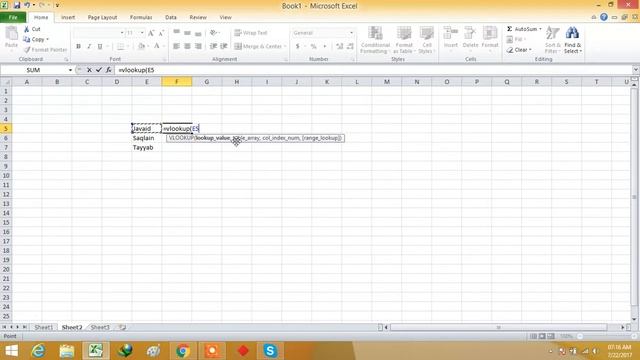Click the Format cells icon
This screenshot has width=640, height=360.
click(490, 33)
